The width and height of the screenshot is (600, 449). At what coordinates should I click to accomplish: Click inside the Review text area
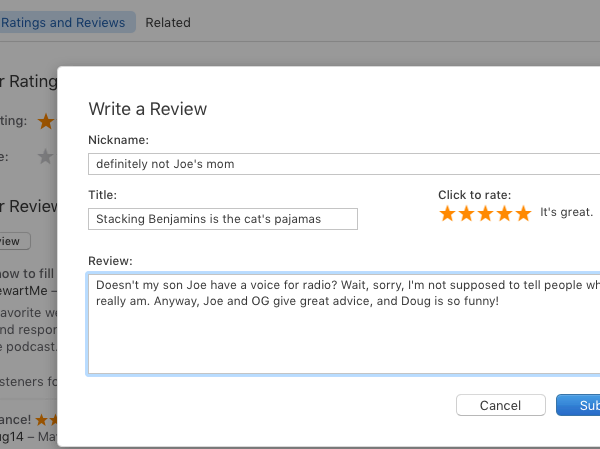[x=344, y=324]
